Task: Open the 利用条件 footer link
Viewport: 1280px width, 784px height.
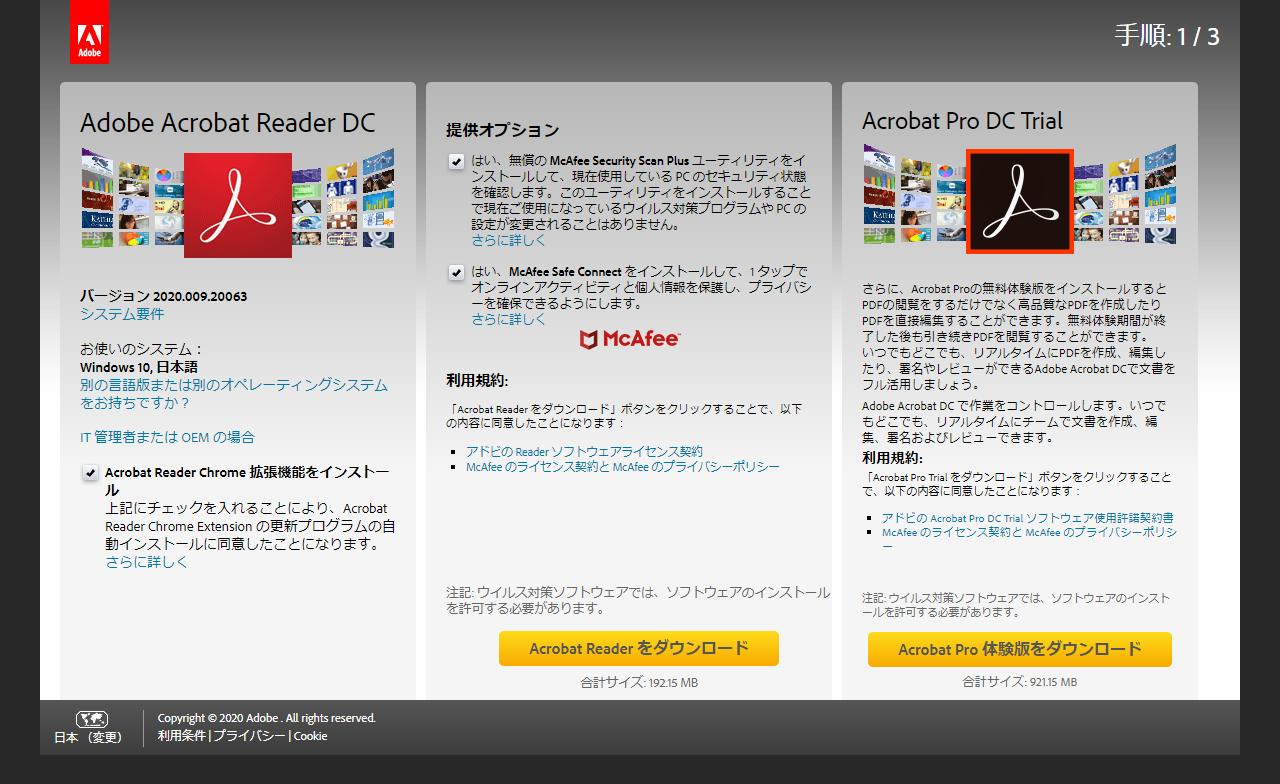Action: click(182, 736)
